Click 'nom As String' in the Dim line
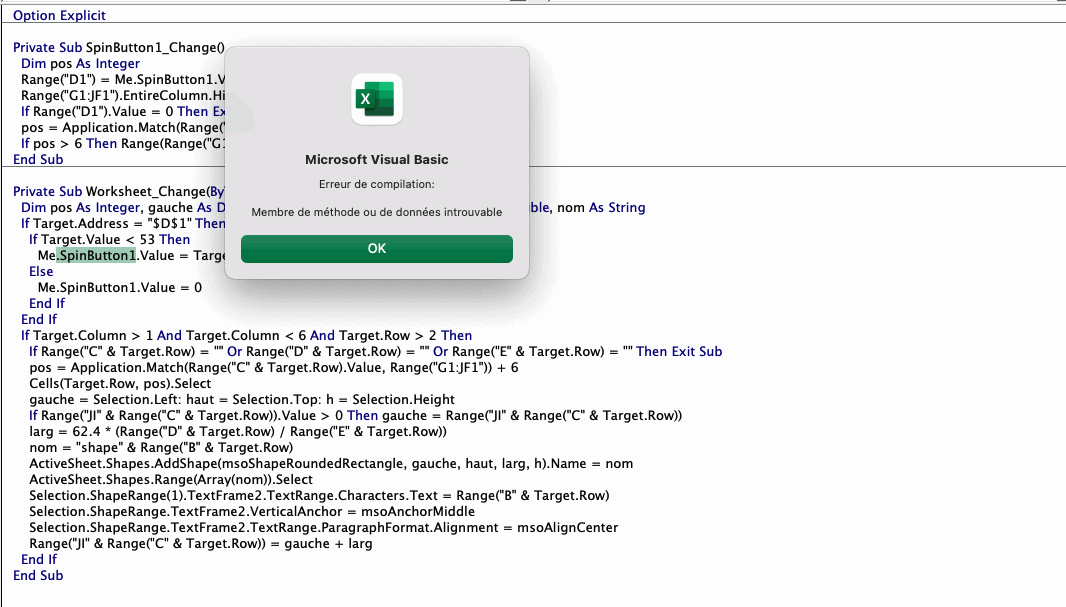This screenshot has width=1066, height=607. tap(601, 207)
